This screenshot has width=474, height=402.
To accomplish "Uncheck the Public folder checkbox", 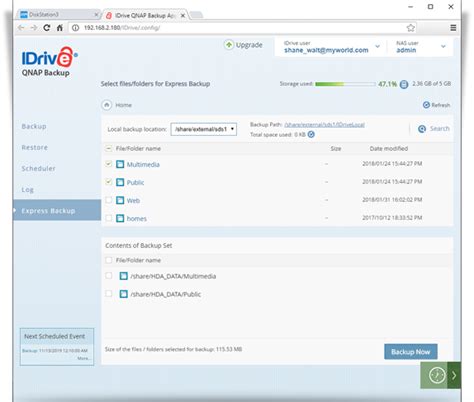I will coord(108,182).
